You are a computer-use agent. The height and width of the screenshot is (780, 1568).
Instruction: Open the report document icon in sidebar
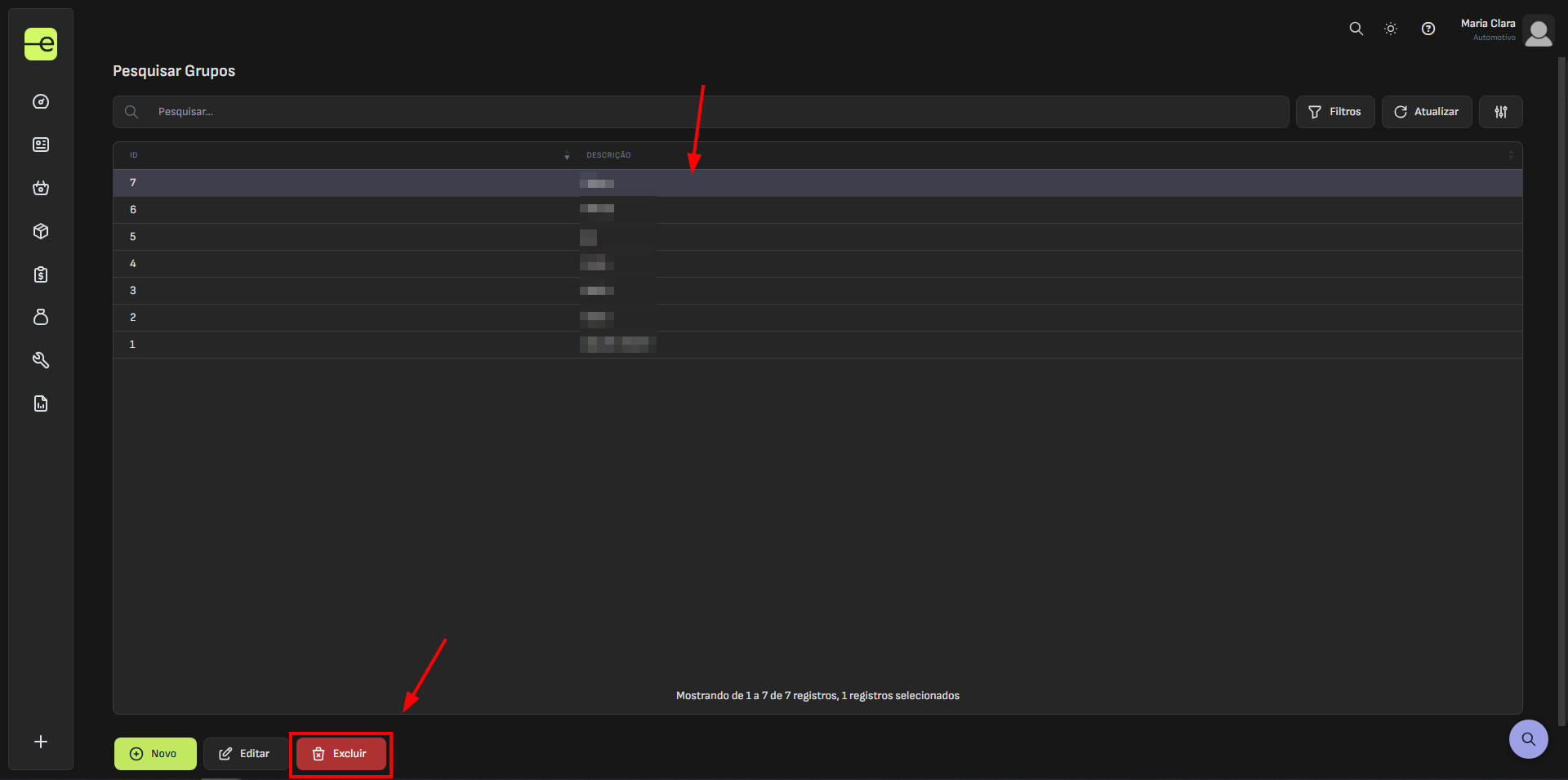[41, 403]
